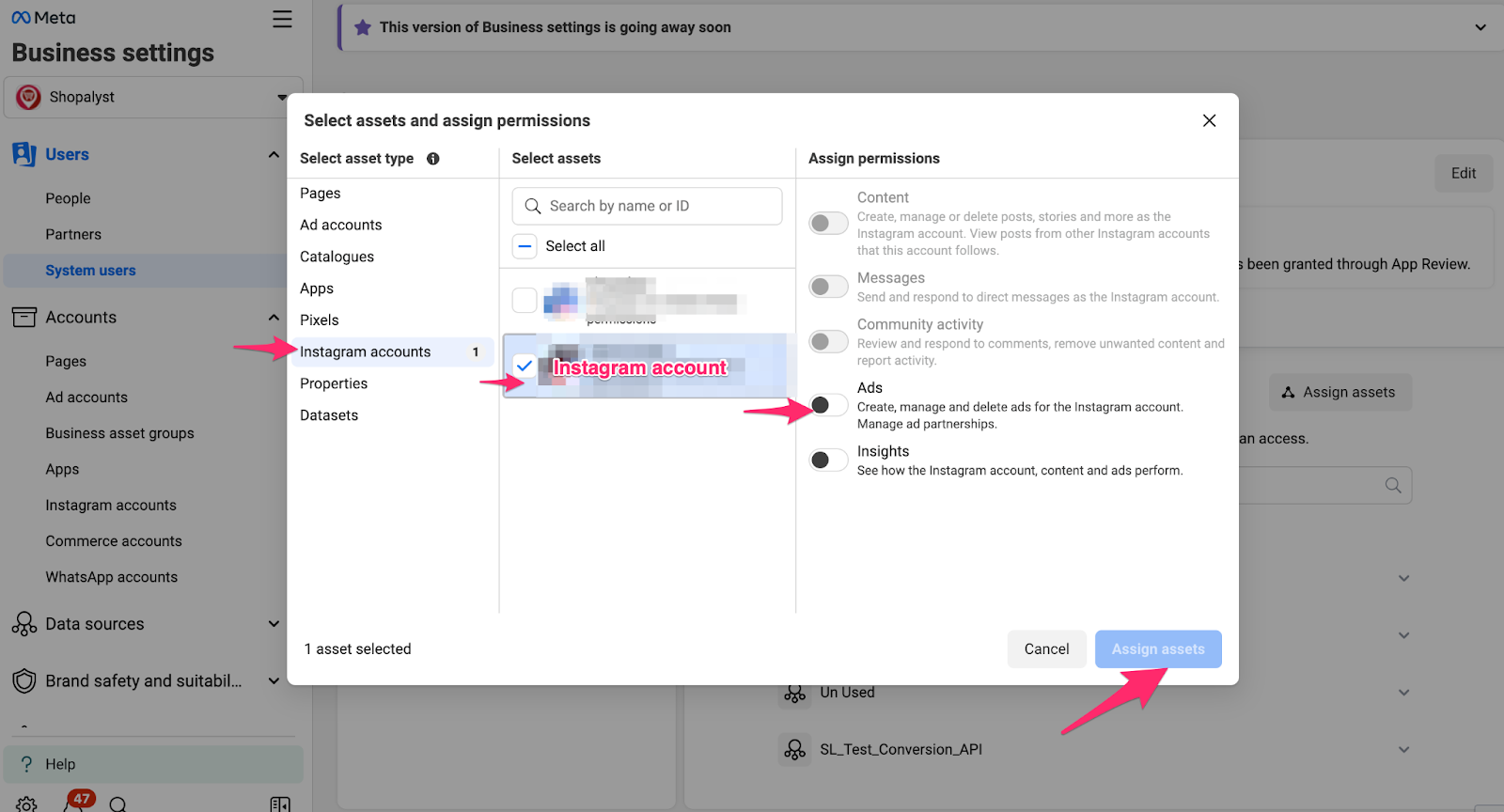Viewport: 1504px width, 812px height.
Task: Expand the Data sources section
Action: click(x=274, y=624)
